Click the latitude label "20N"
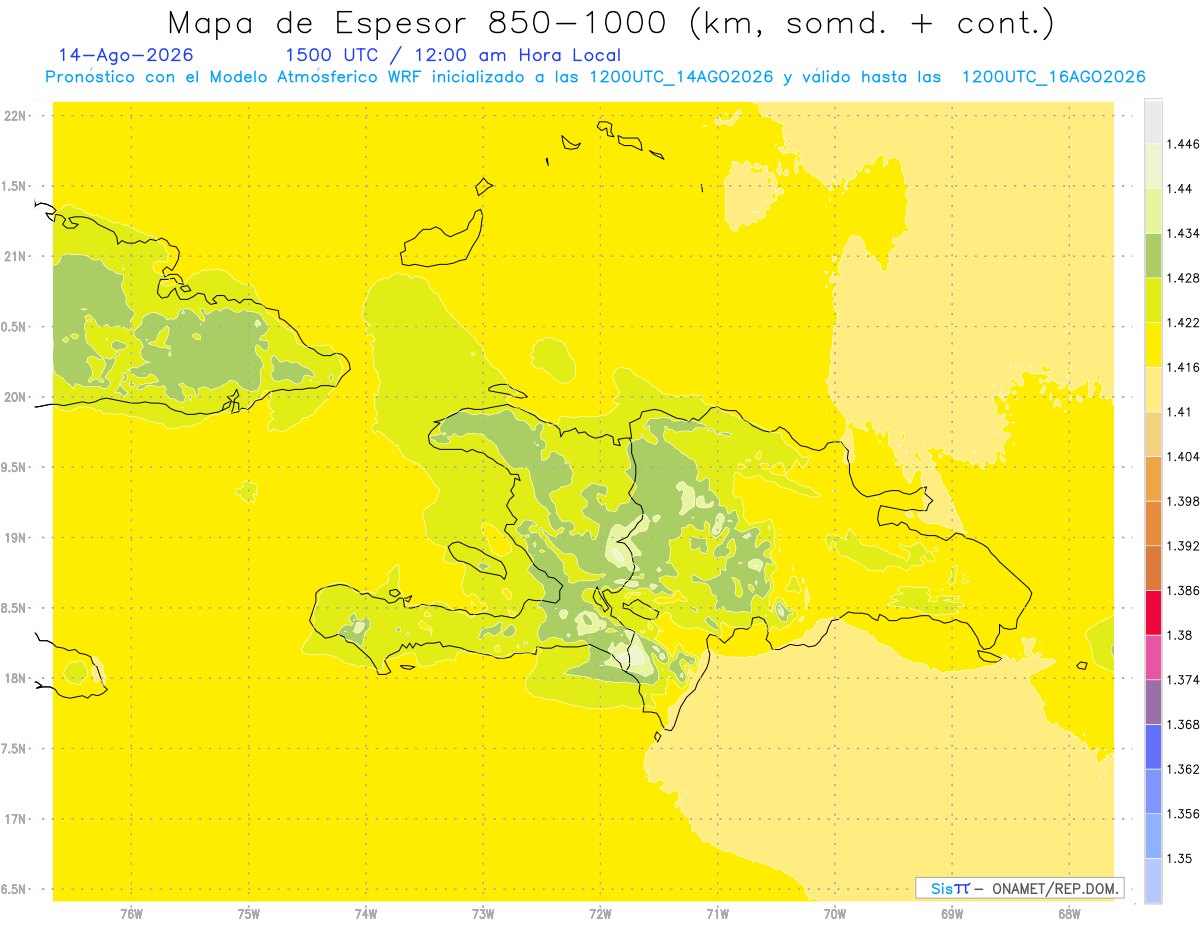 (x=16, y=397)
